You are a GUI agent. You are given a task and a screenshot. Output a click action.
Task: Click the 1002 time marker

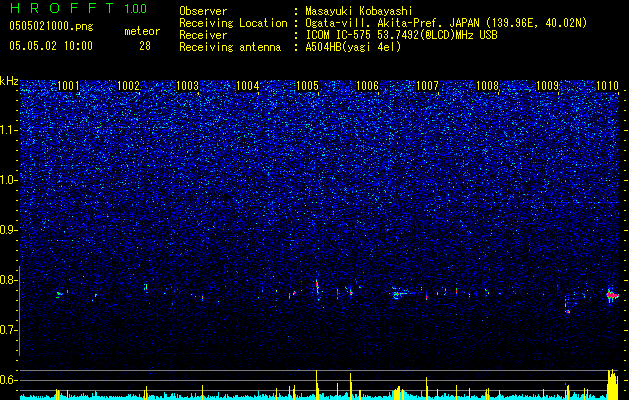pos(128,85)
